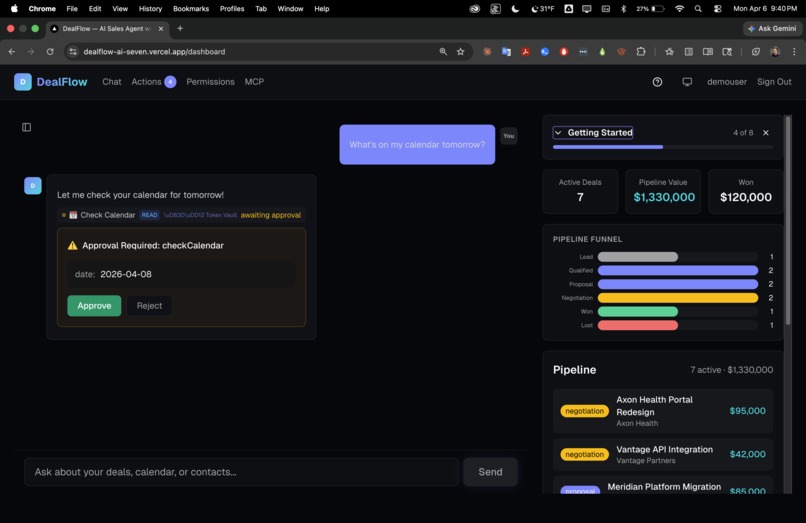Click the Ask Gemini button
The width and height of the screenshot is (806, 523).
(772, 29)
